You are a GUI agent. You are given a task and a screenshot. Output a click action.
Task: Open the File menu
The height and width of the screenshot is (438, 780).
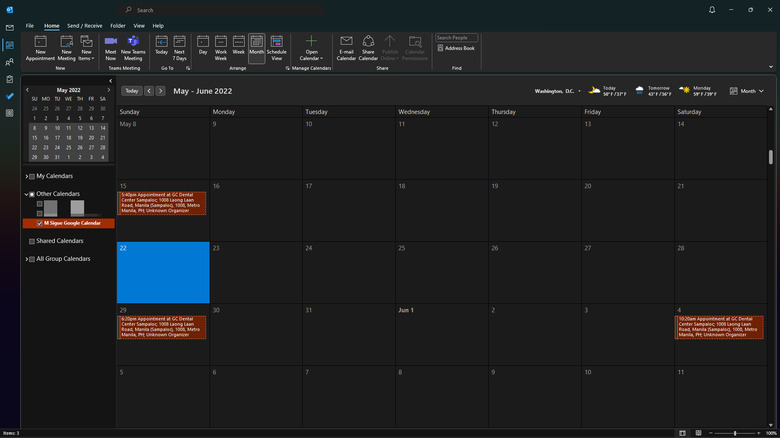tap(29, 25)
